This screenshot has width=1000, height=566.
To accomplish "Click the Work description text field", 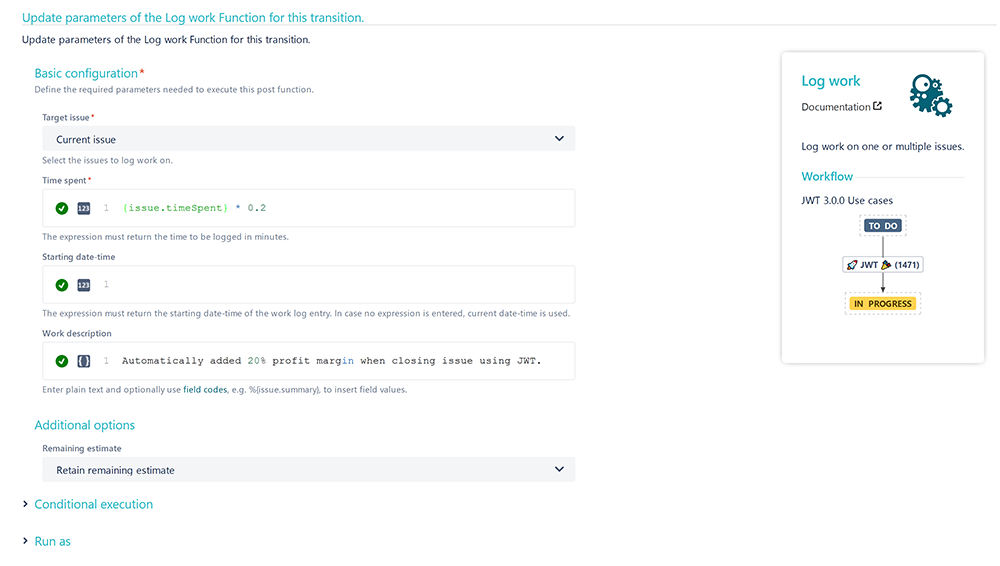I will coord(309,361).
